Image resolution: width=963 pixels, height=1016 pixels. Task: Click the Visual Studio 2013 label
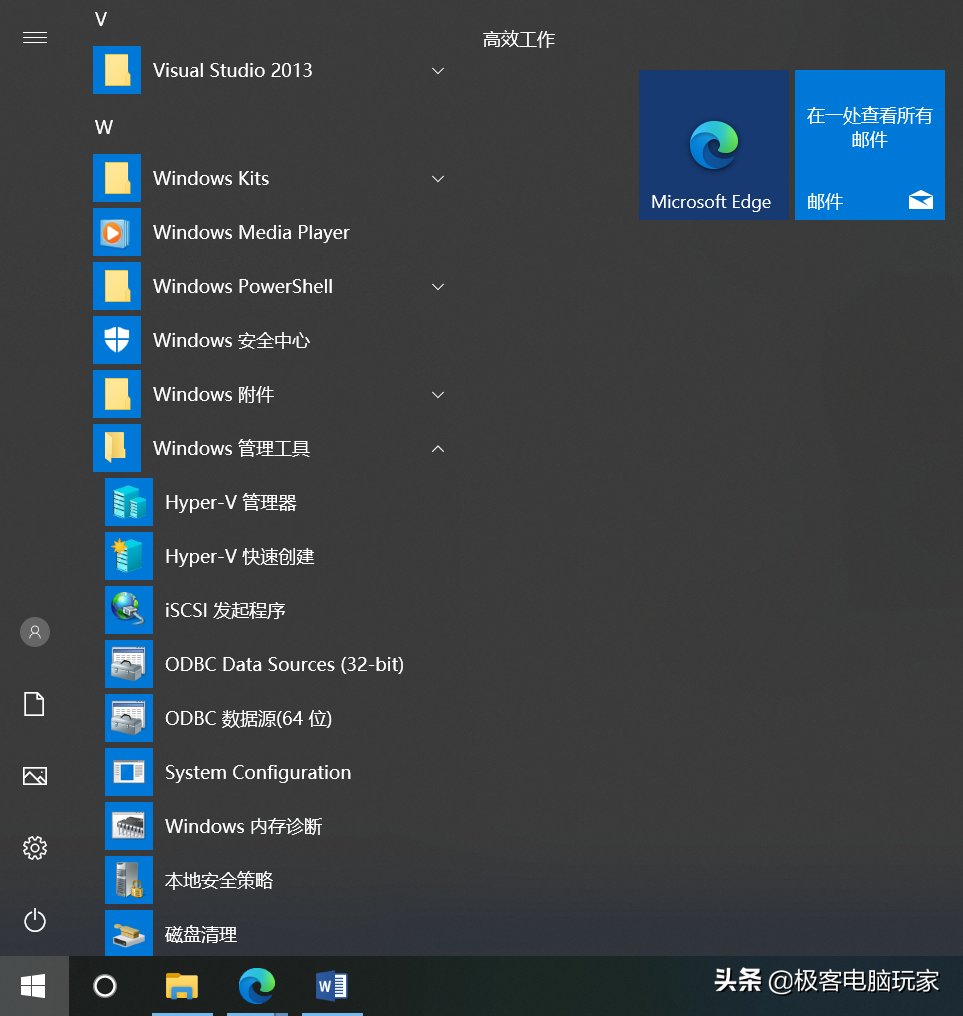233,70
